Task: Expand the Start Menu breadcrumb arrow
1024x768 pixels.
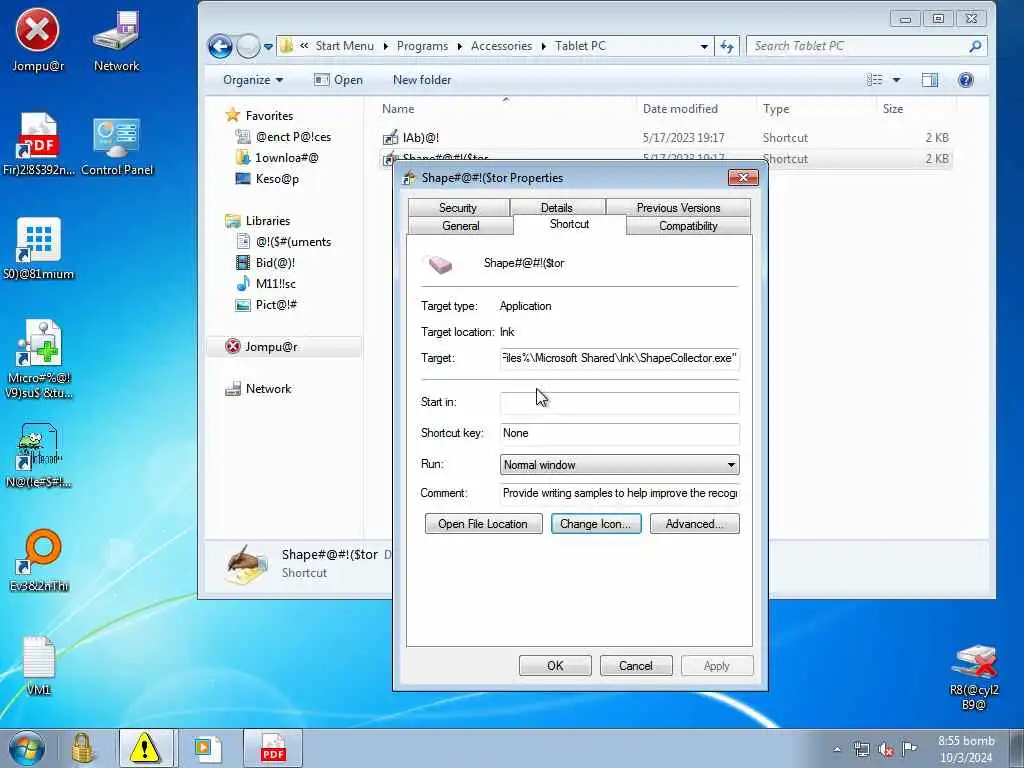Action: (x=385, y=46)
